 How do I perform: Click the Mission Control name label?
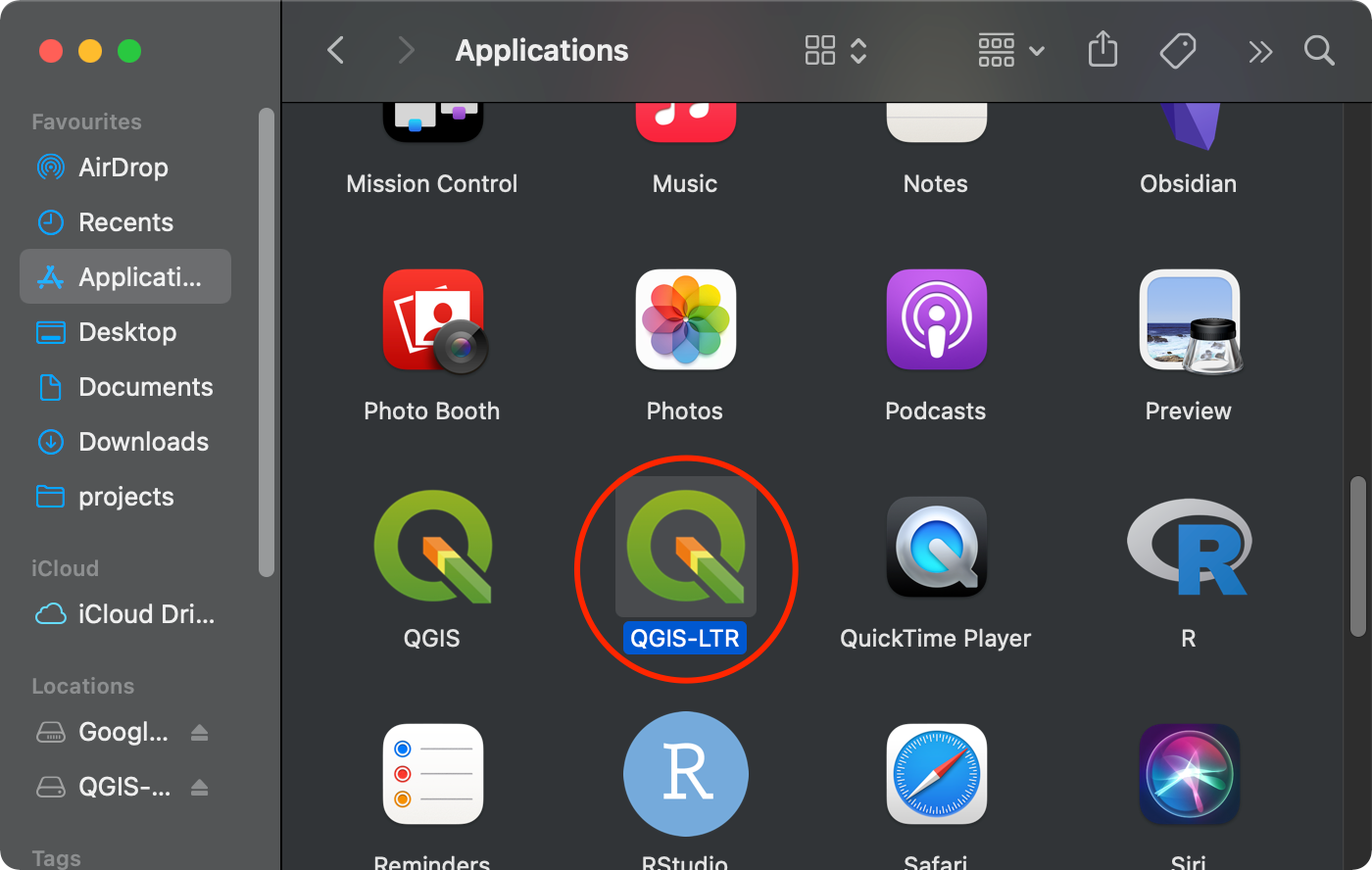coord(432,184)
